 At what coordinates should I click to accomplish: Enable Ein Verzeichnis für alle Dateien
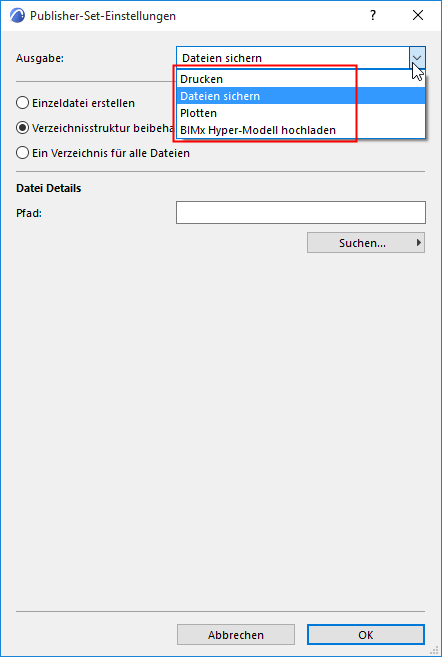(x=22, y=153)
